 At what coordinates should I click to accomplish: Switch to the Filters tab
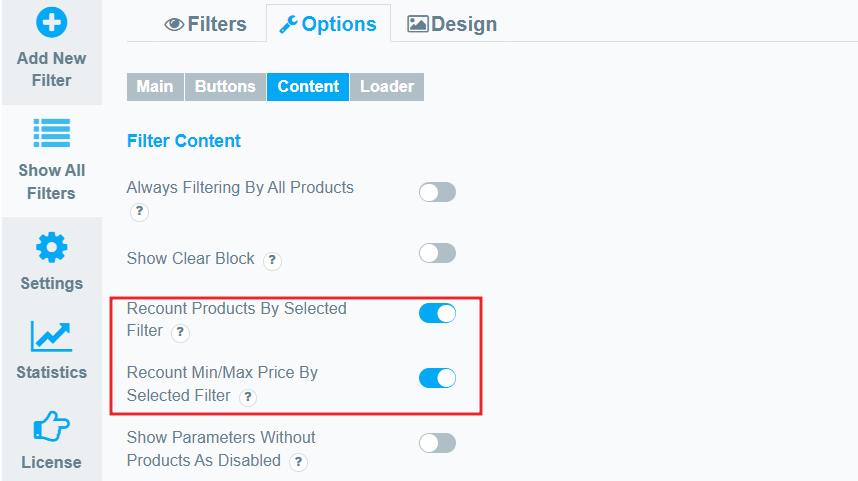206,24
